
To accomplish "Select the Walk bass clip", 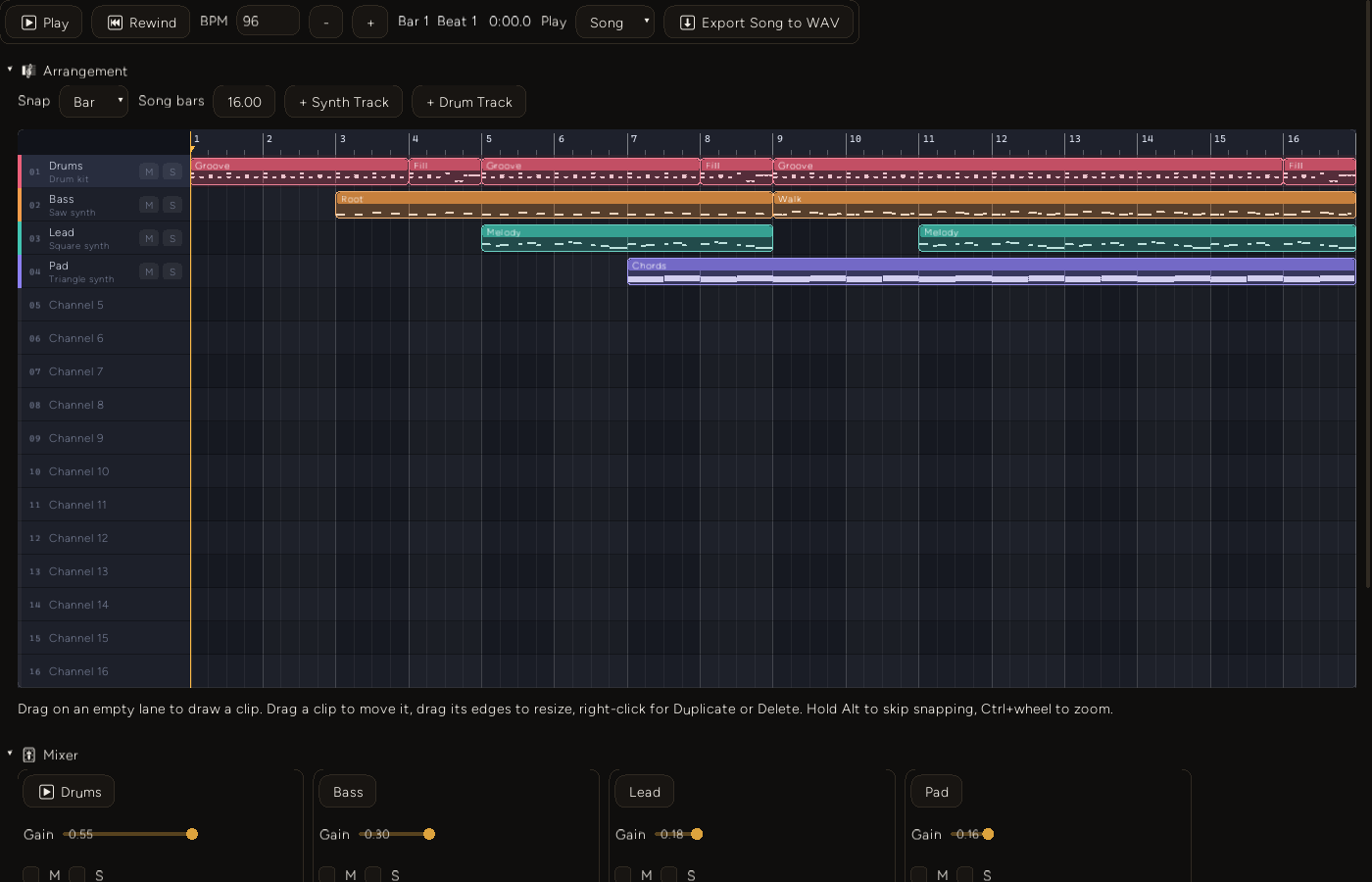I will [x=1064, y=205].
